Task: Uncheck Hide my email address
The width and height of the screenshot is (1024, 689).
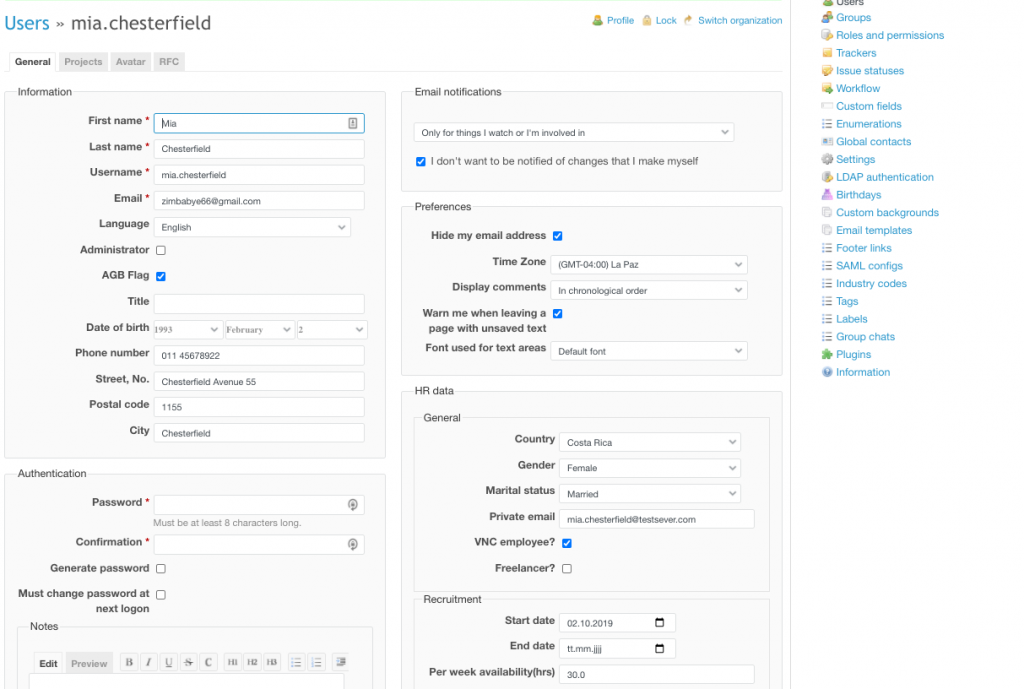Action: (x=558, y=236)
